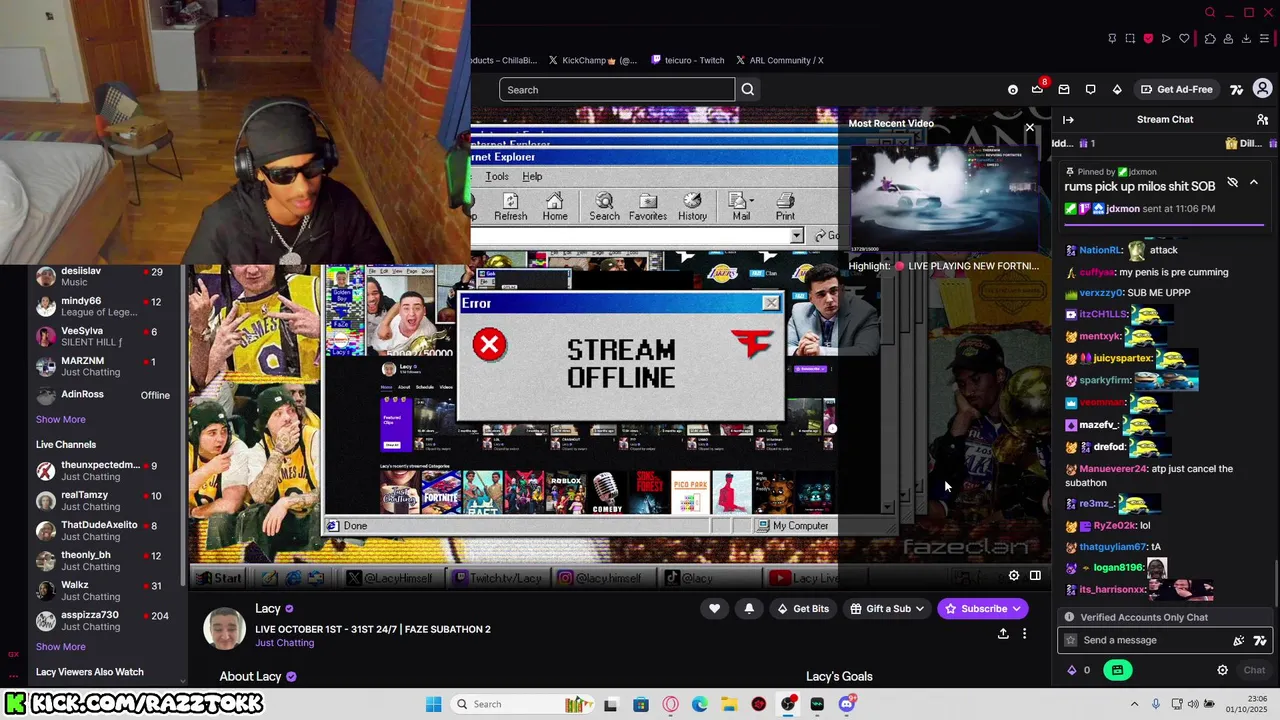1280x720 pixels.
Task: Click the Get Bits button
Action: (801, 608)
